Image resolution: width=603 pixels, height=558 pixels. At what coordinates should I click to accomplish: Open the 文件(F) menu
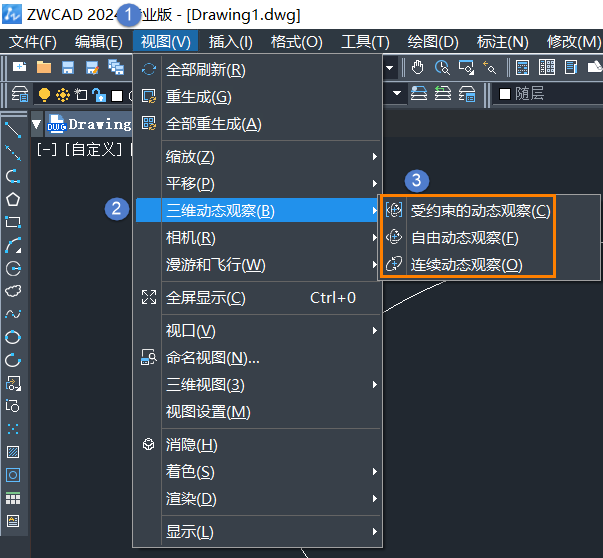coord(33,42)
